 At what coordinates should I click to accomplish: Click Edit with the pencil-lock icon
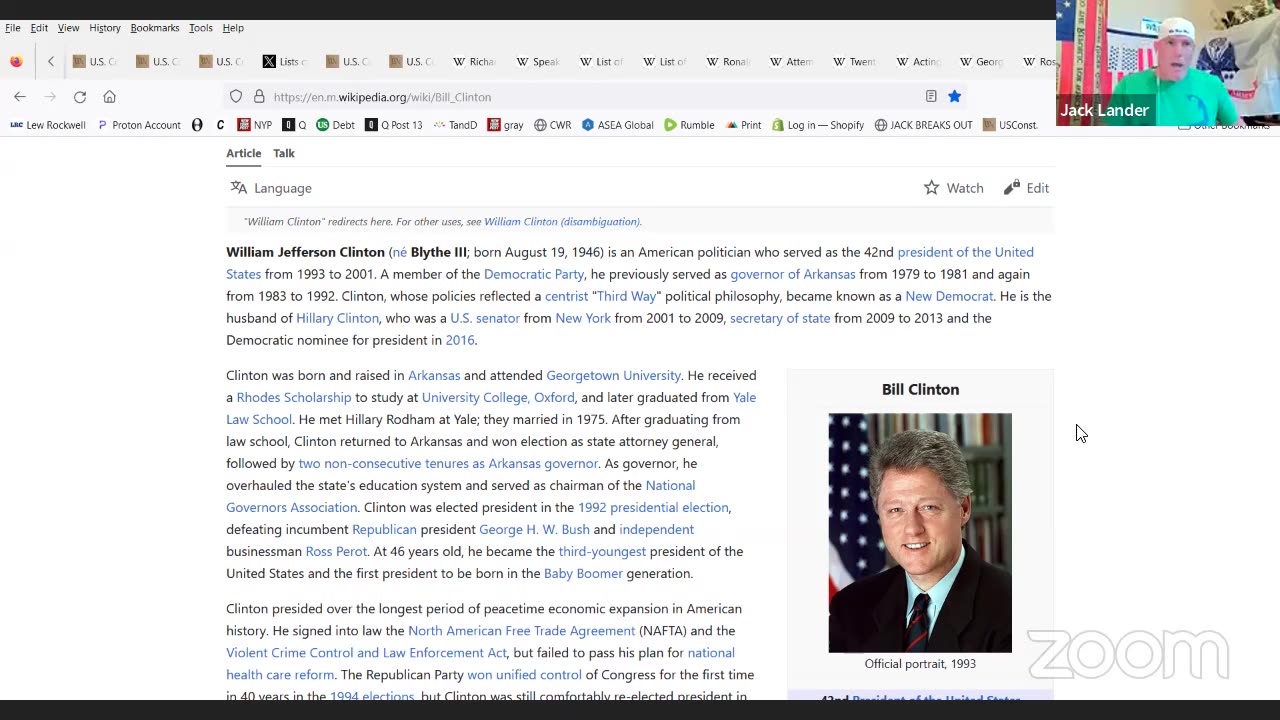(x=1027, y=188)
